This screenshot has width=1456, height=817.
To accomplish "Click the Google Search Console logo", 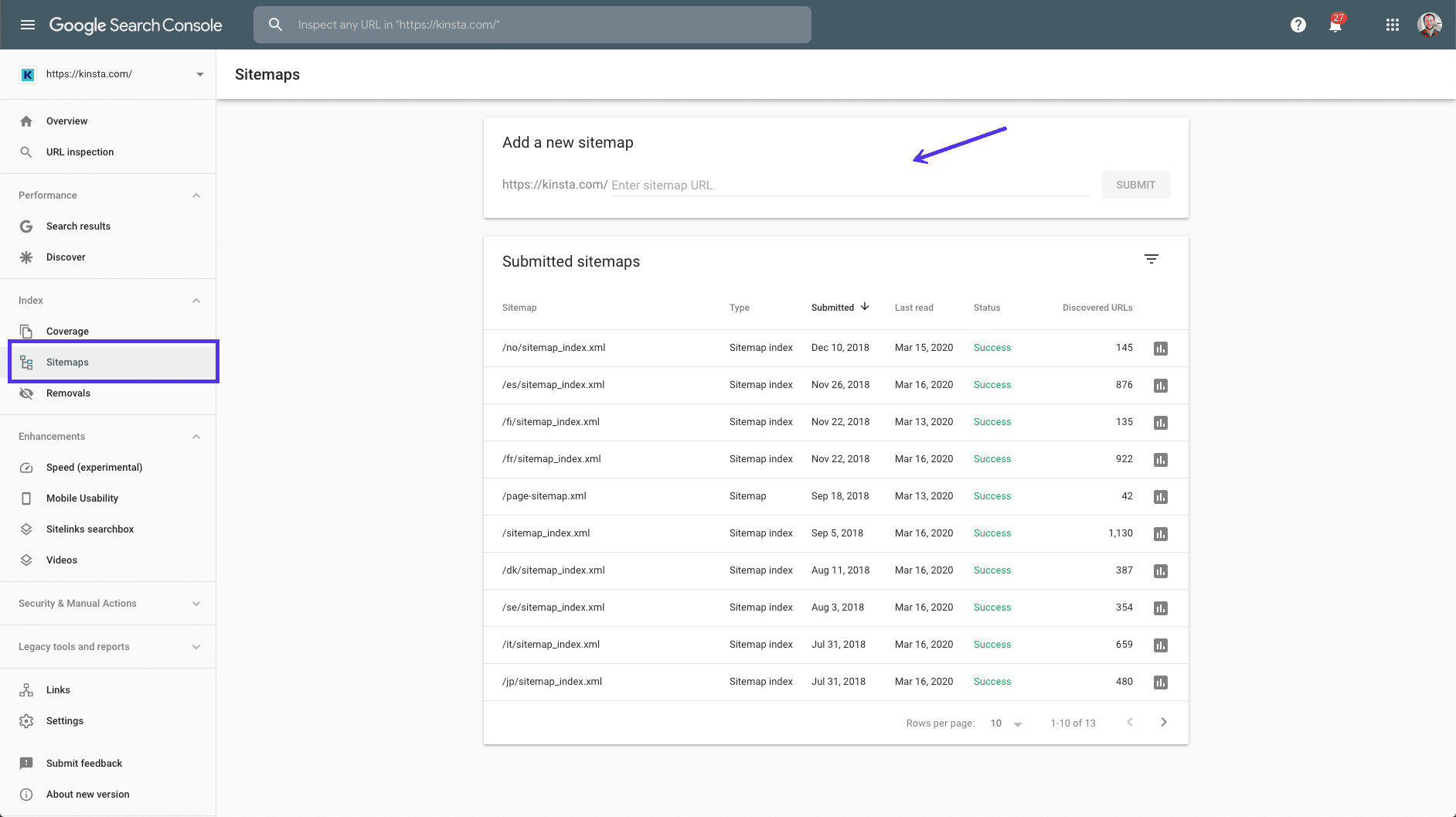I will (135, 25).
